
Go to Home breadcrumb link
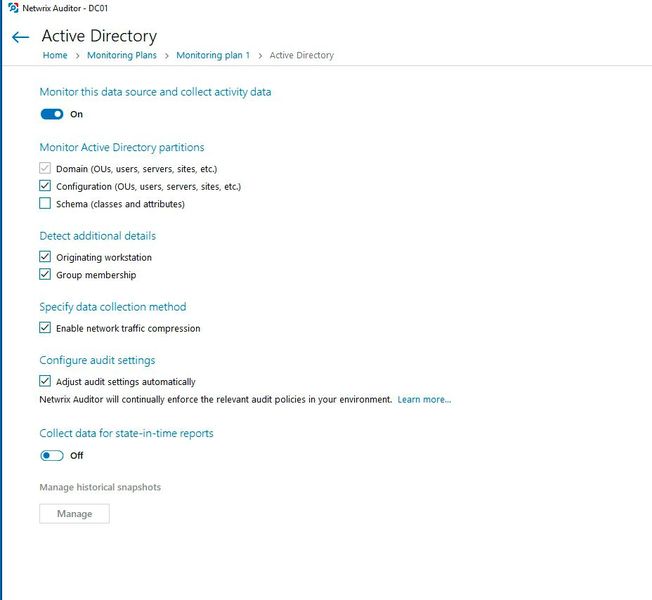tap(55, 55)
